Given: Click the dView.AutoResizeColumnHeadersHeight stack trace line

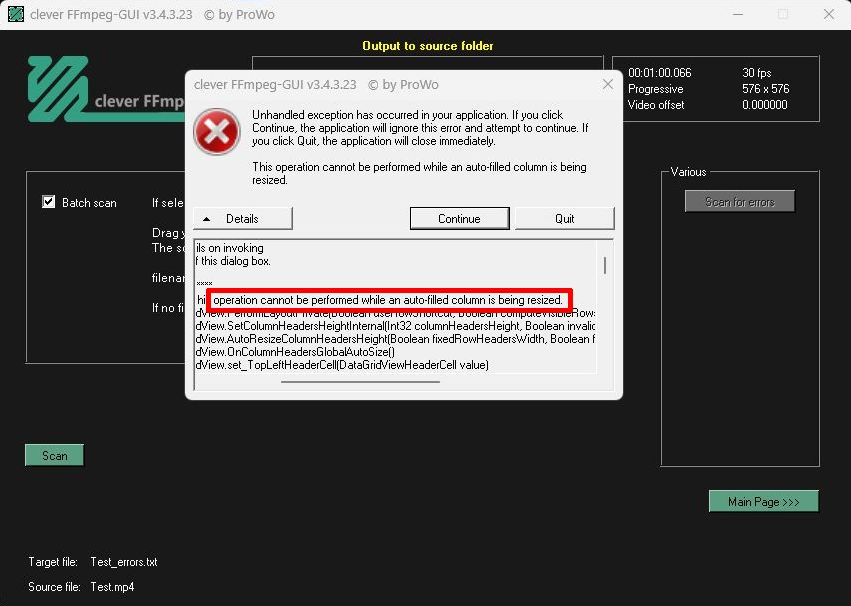Looking at the screenshot, I should (395, 339).
